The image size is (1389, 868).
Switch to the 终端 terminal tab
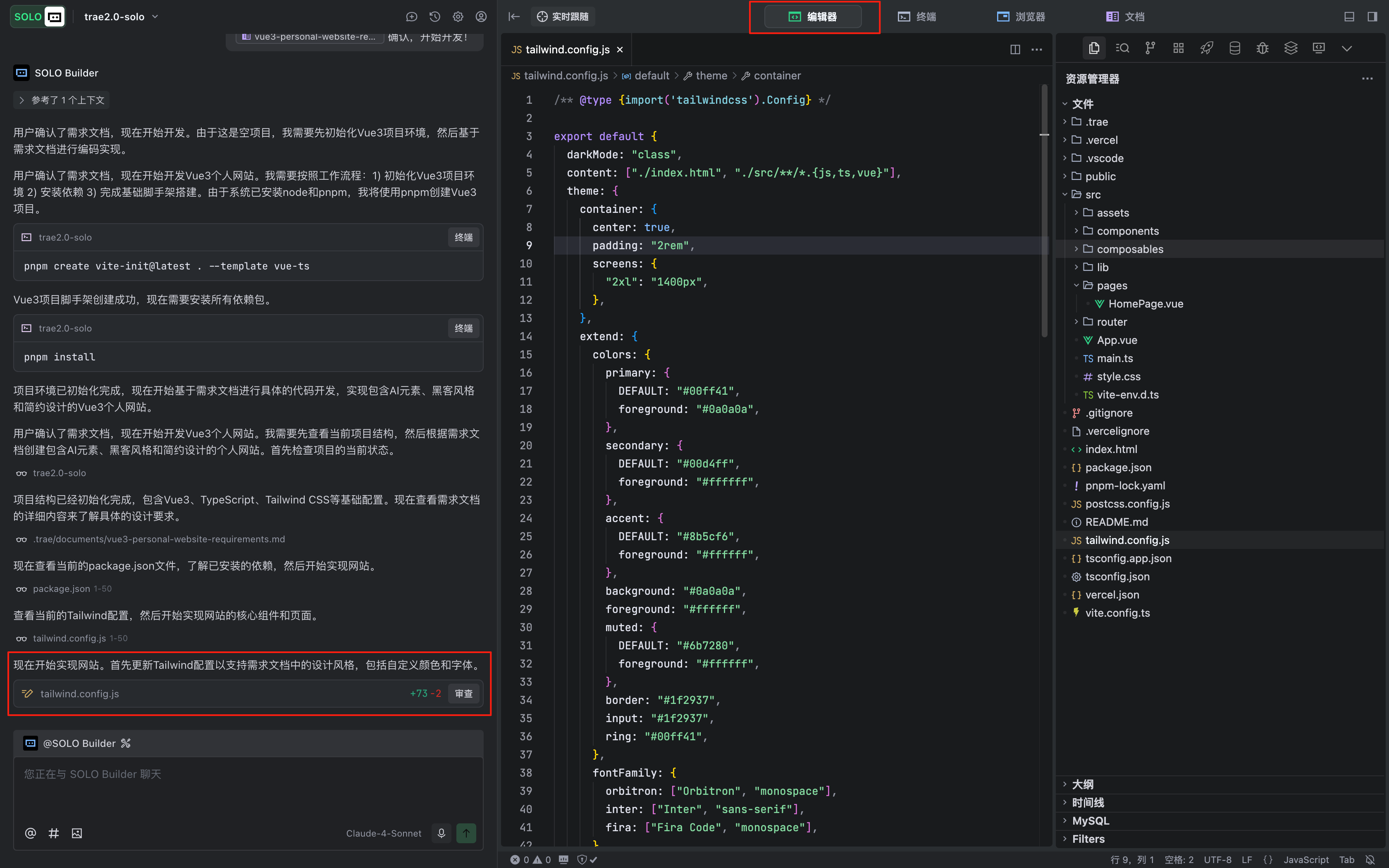[x=916, y=17]
